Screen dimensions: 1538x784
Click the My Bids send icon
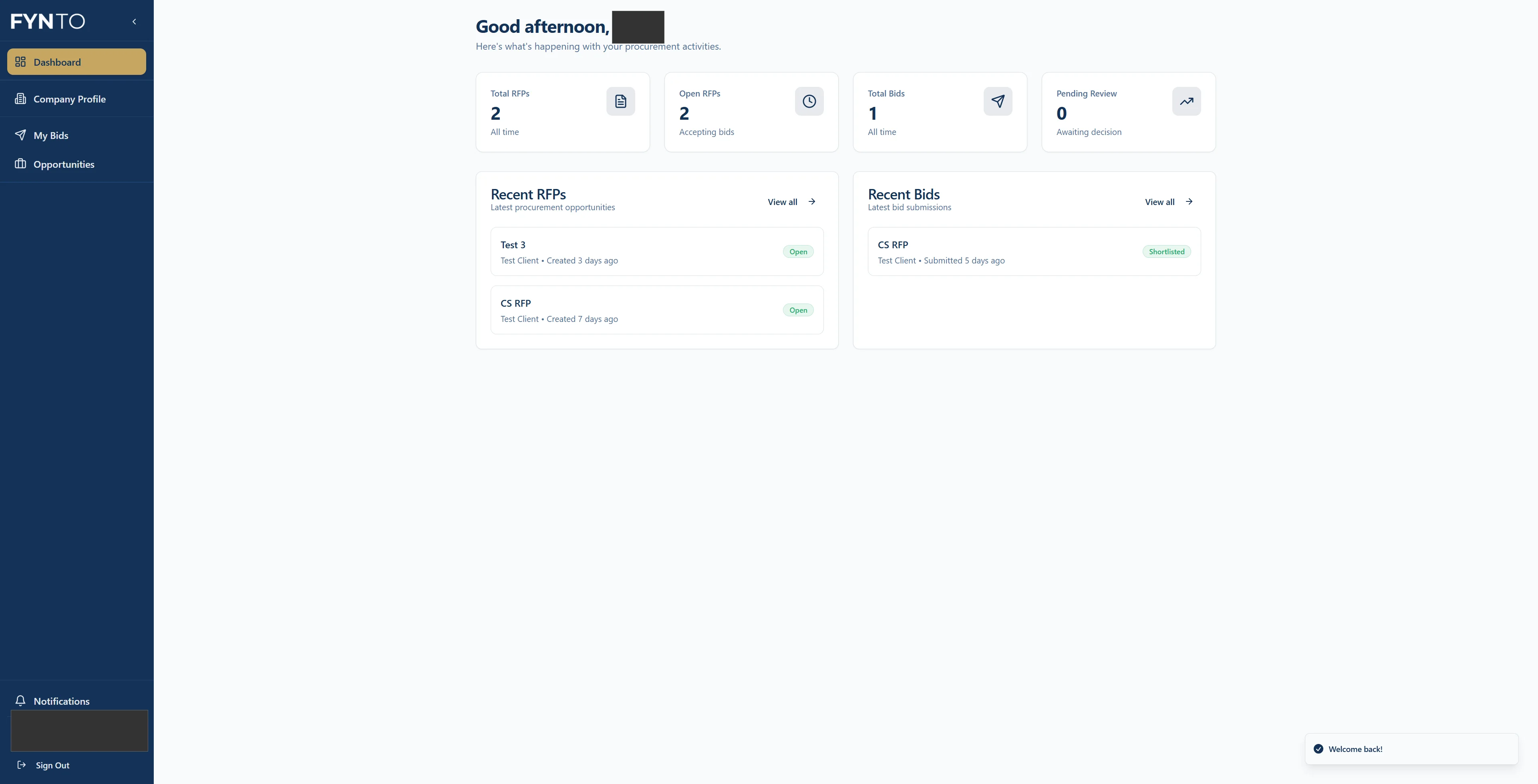[21, 135]
